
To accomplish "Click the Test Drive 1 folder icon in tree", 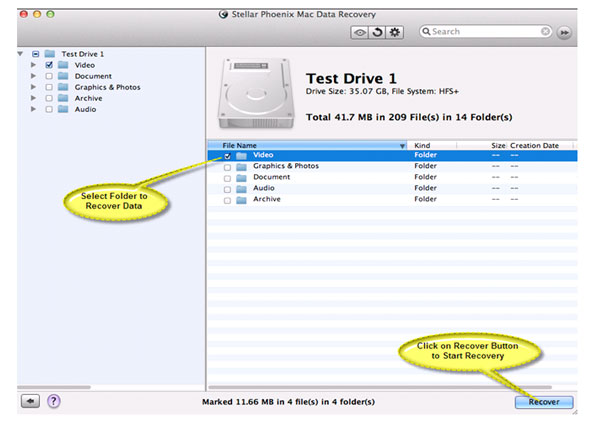I will (50, 54).
